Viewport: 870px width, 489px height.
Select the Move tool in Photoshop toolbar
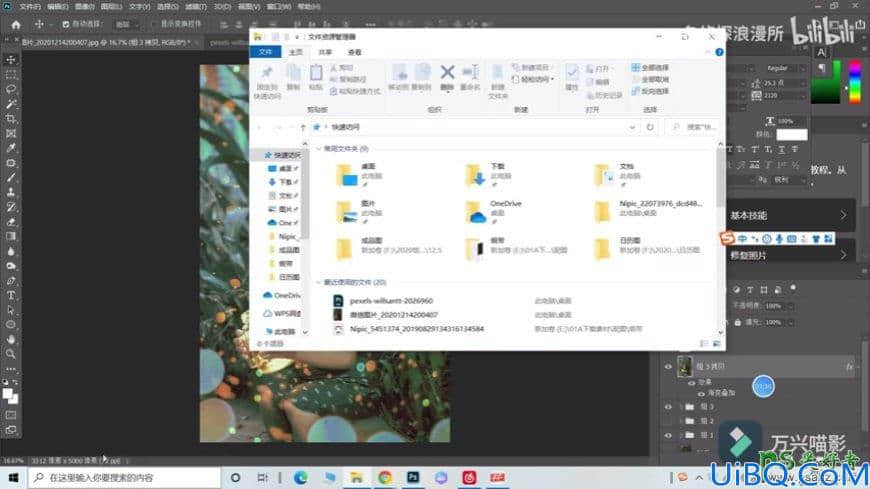click(11, 59)
